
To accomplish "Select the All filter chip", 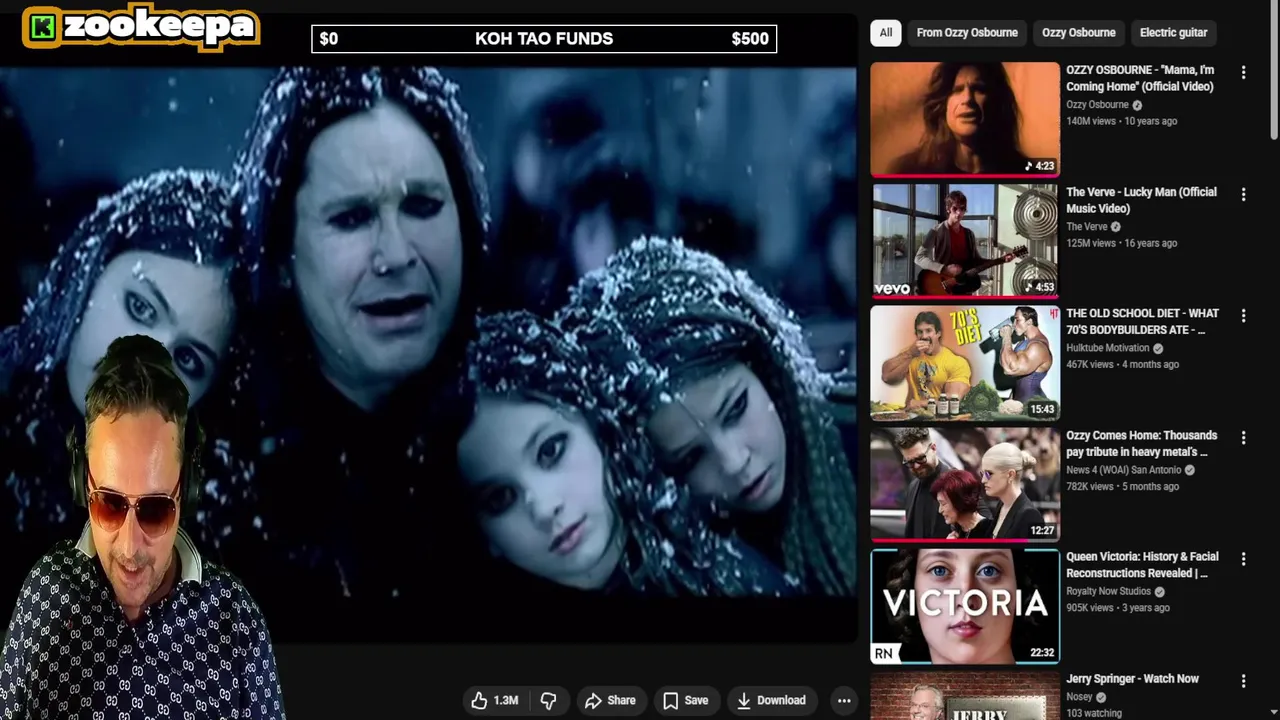I will click(x=886, y=32).
